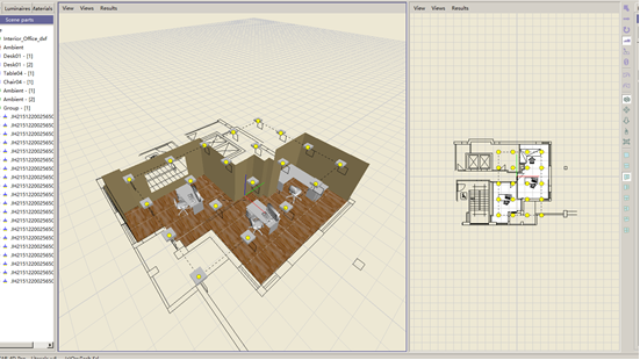Select Chair04 - [1] in scene tree
640x360 pixels.
[x=18, y=82]
